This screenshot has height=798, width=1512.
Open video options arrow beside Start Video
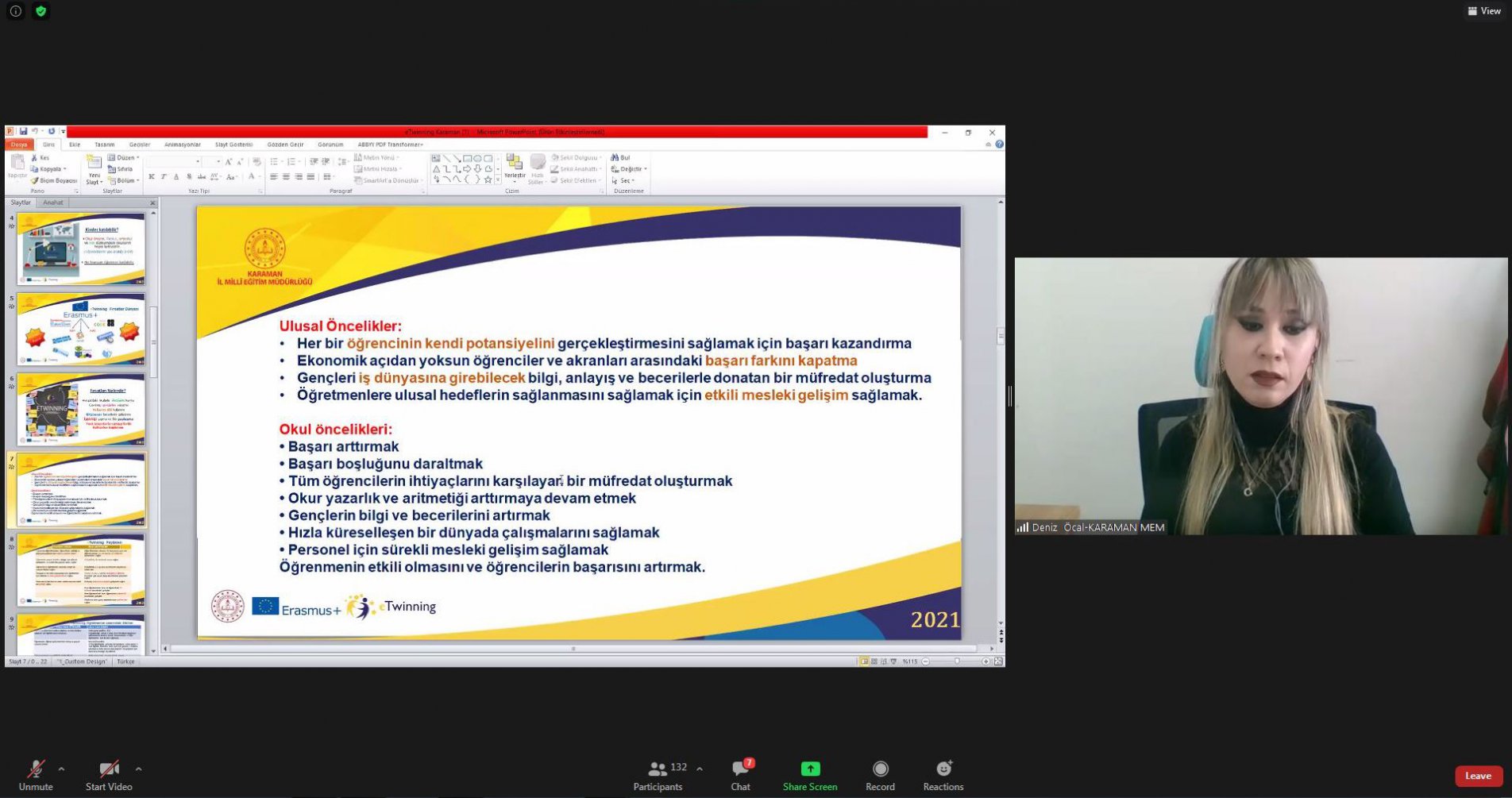pos(138,769)
